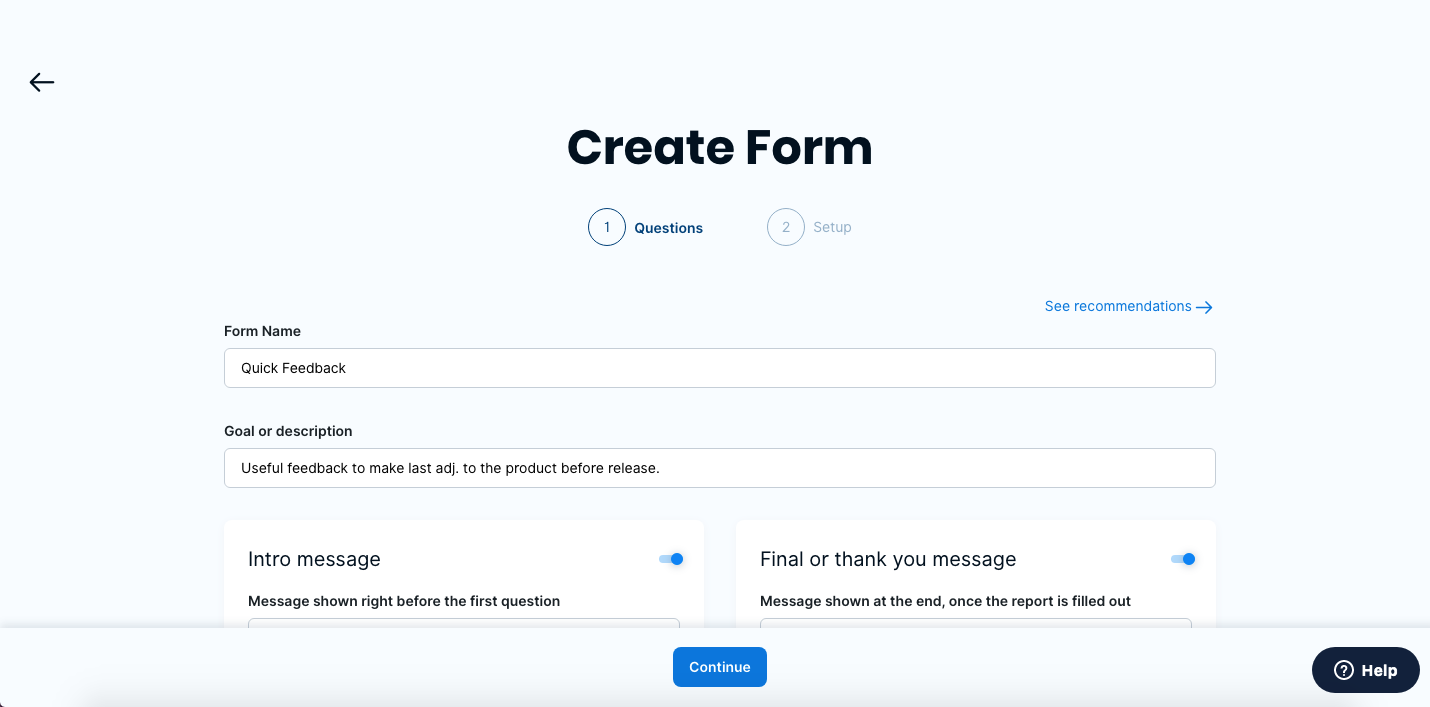Click the Final or thank you message title
Screen dimensions: 1430x707
tap(888, 559)
